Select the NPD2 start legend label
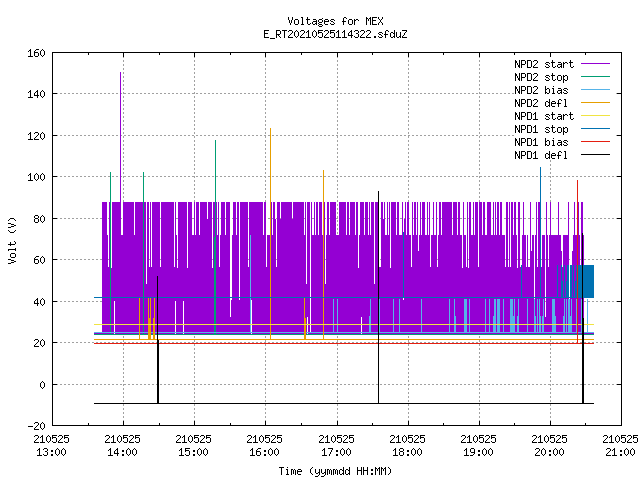640x480 pixels. [544, 64]
